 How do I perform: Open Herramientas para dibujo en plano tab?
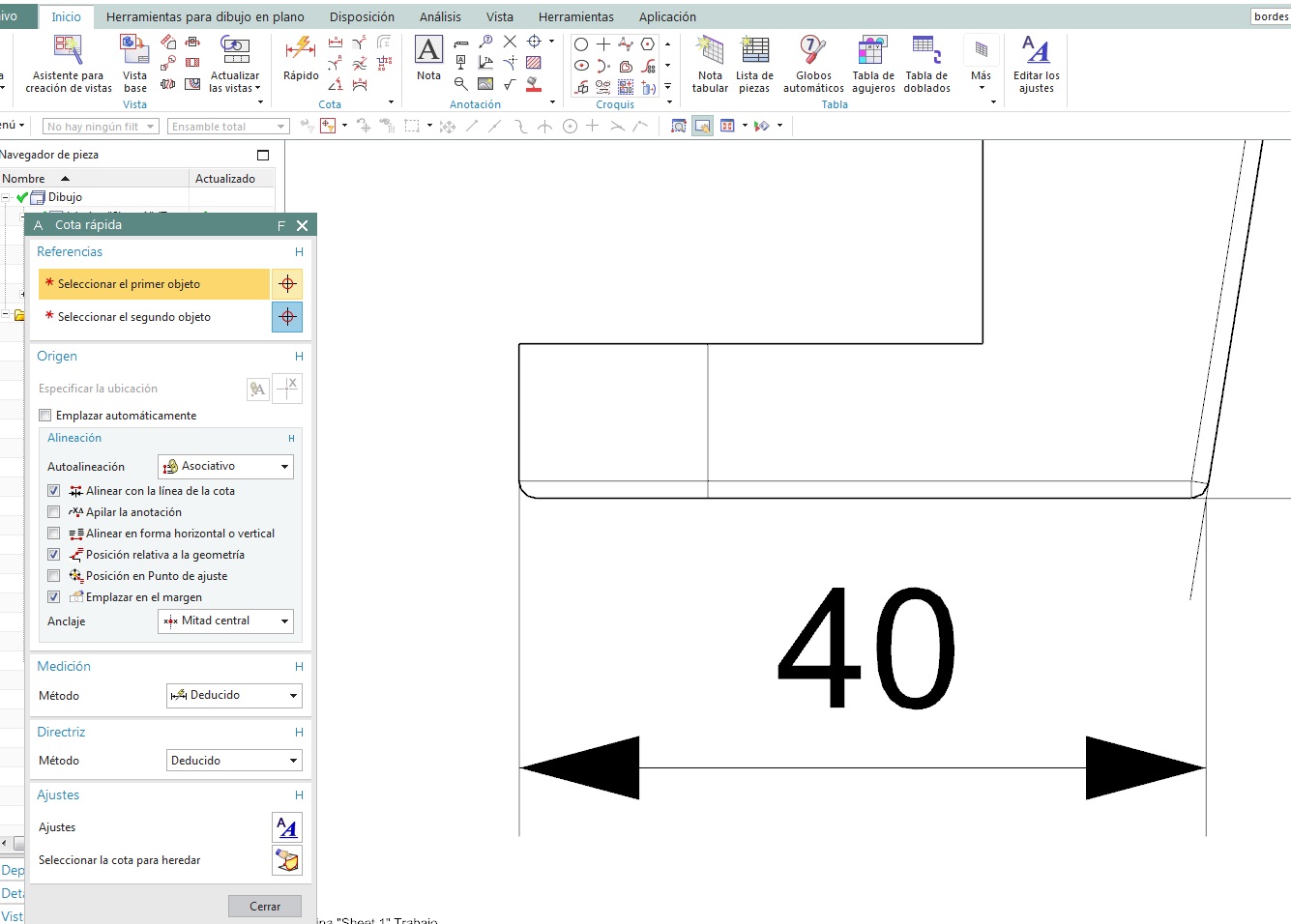(x=205, y=16)
